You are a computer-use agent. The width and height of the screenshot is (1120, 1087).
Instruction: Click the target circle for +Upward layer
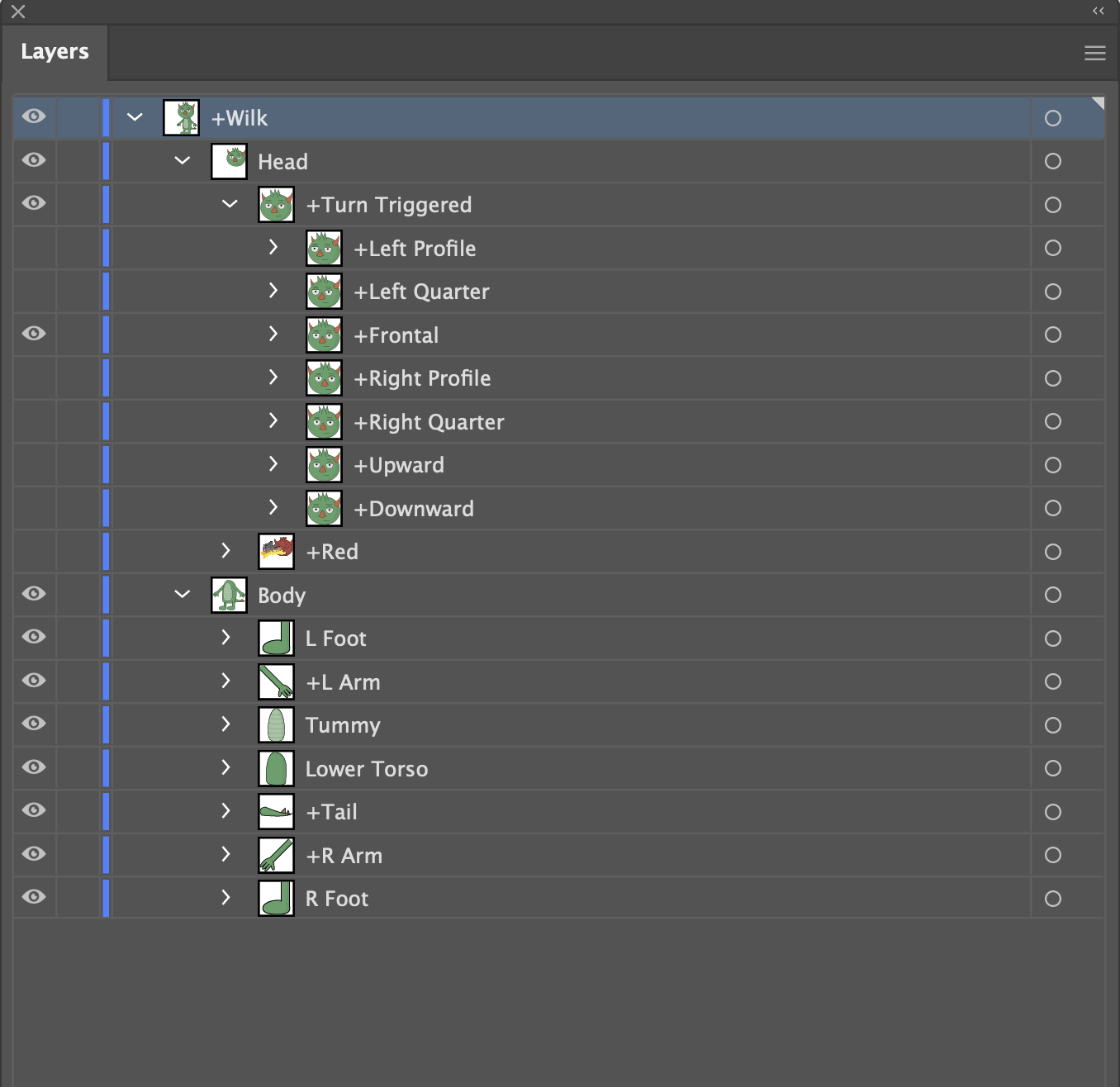click(1053, 465)
